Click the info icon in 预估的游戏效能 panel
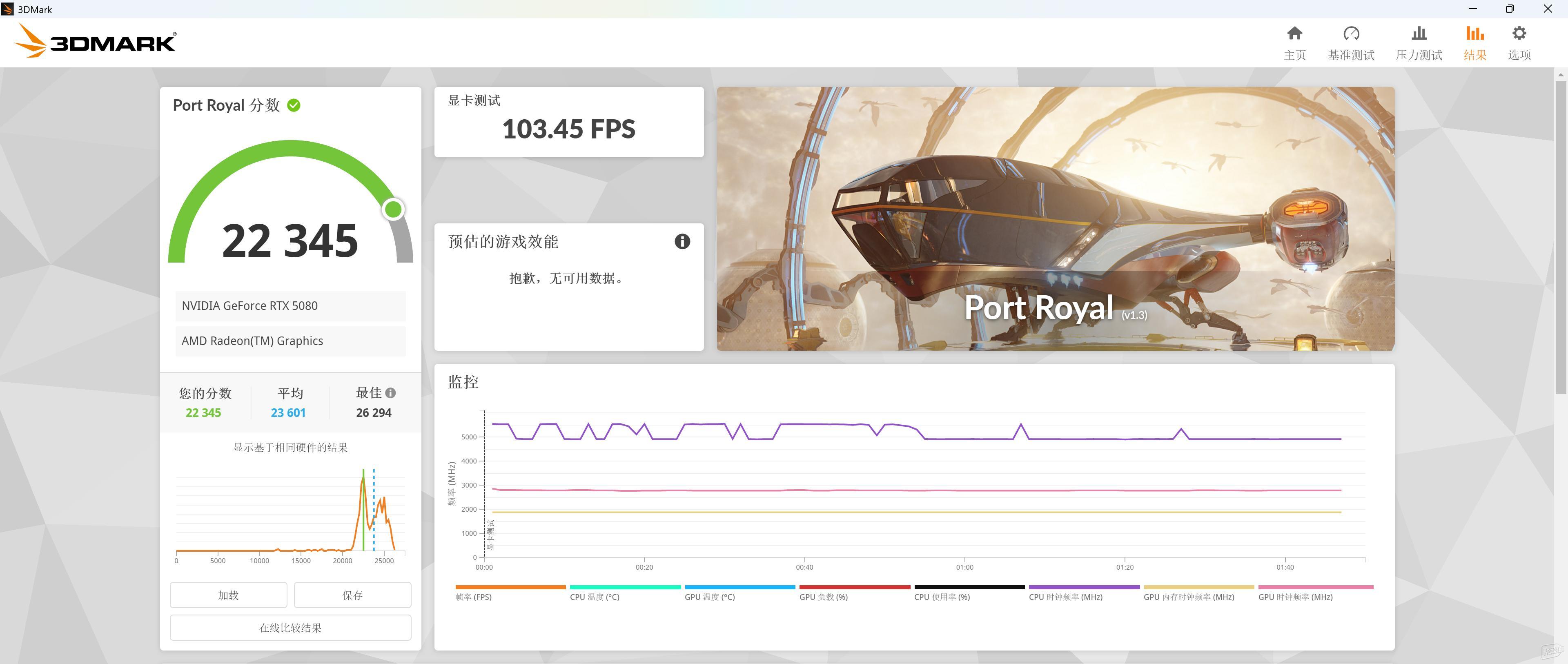This screenshot has height=664, width=1568. [x=682, y=242]
